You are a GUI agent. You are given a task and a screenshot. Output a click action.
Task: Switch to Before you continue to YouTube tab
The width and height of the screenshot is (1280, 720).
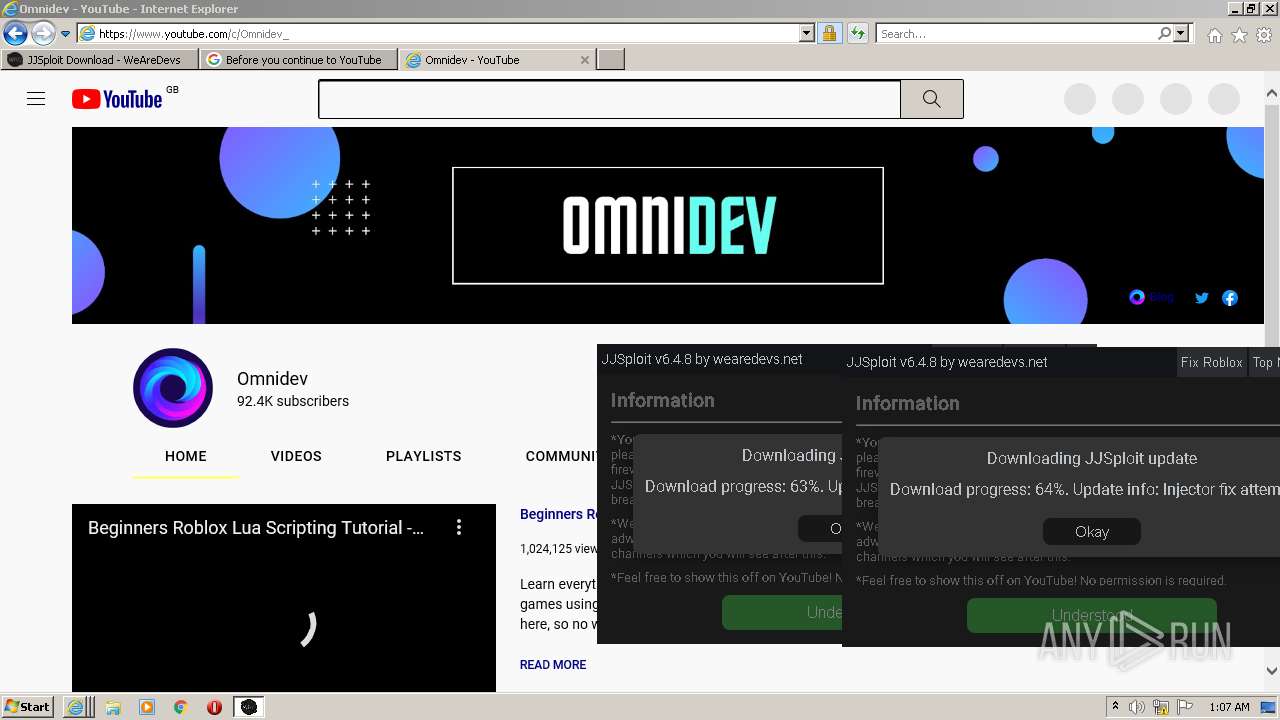(298, 60)
